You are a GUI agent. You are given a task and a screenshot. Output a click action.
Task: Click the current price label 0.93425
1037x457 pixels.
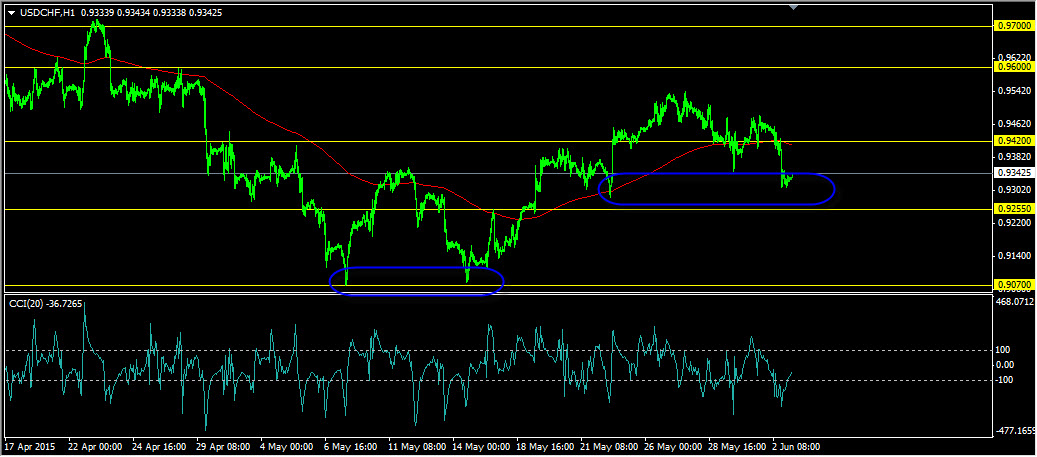point(1013,173)
